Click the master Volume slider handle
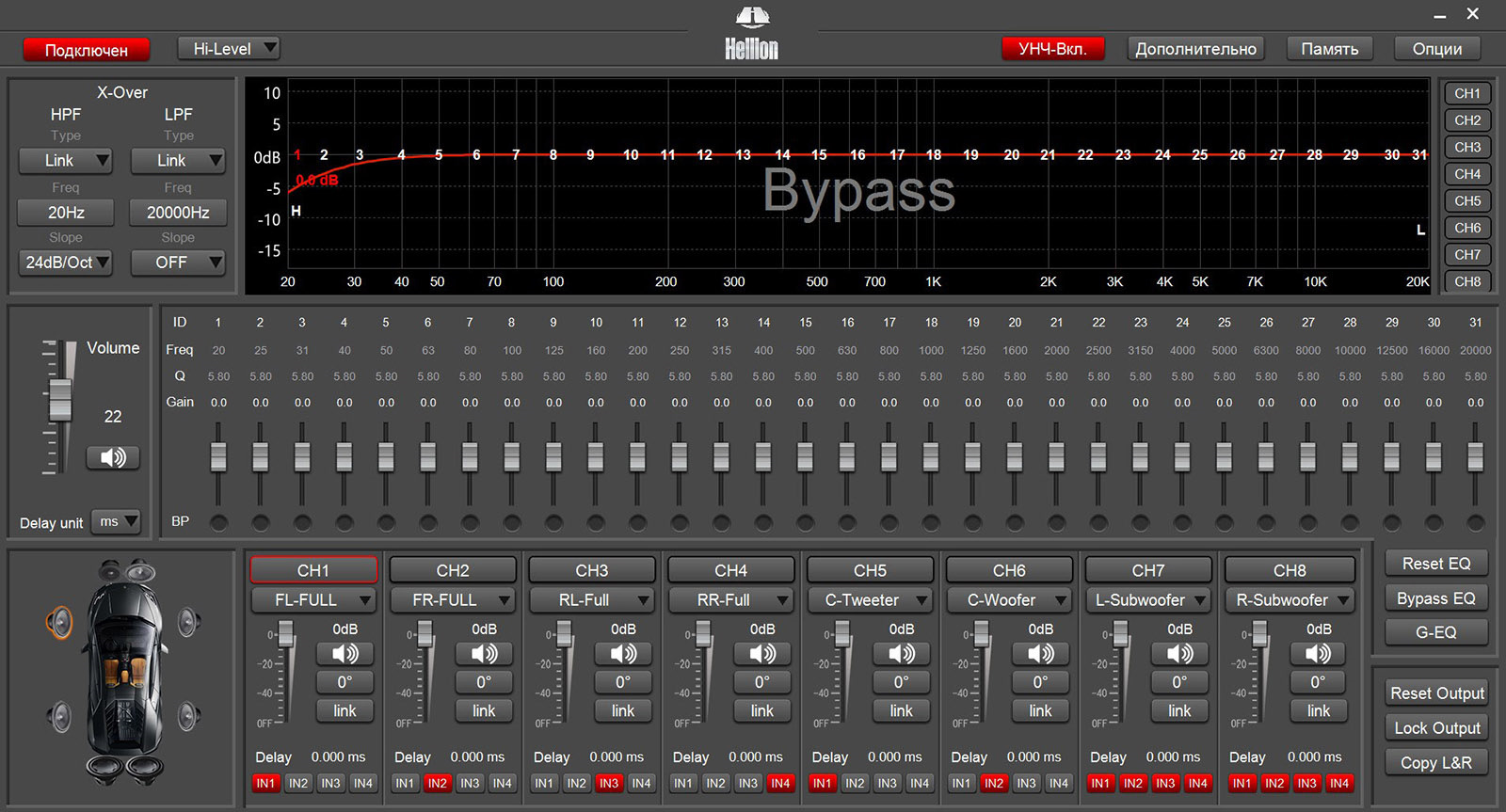The height and width of the screenshot is (812, 1506). point(60,400)
